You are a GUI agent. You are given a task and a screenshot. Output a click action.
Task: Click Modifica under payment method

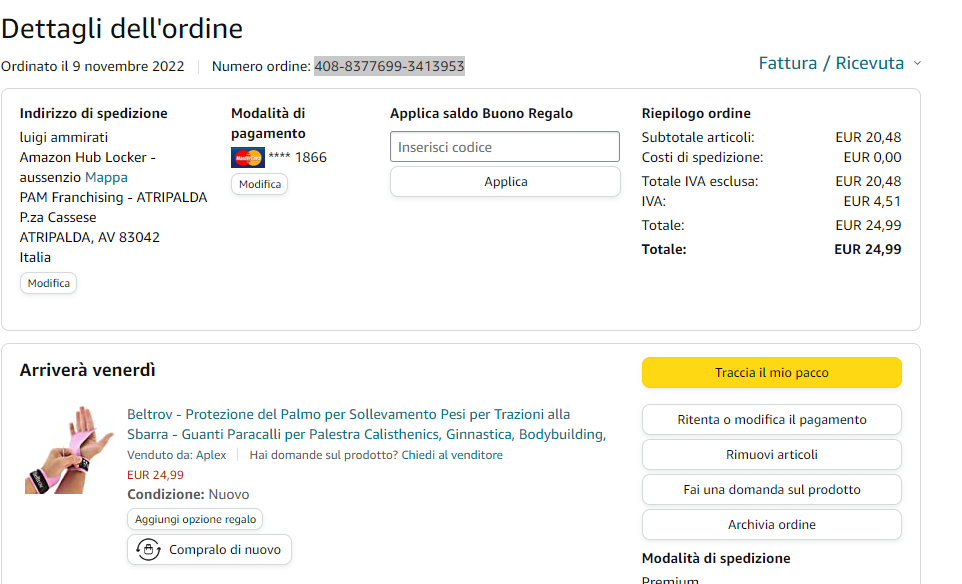[x=259, y=184]
